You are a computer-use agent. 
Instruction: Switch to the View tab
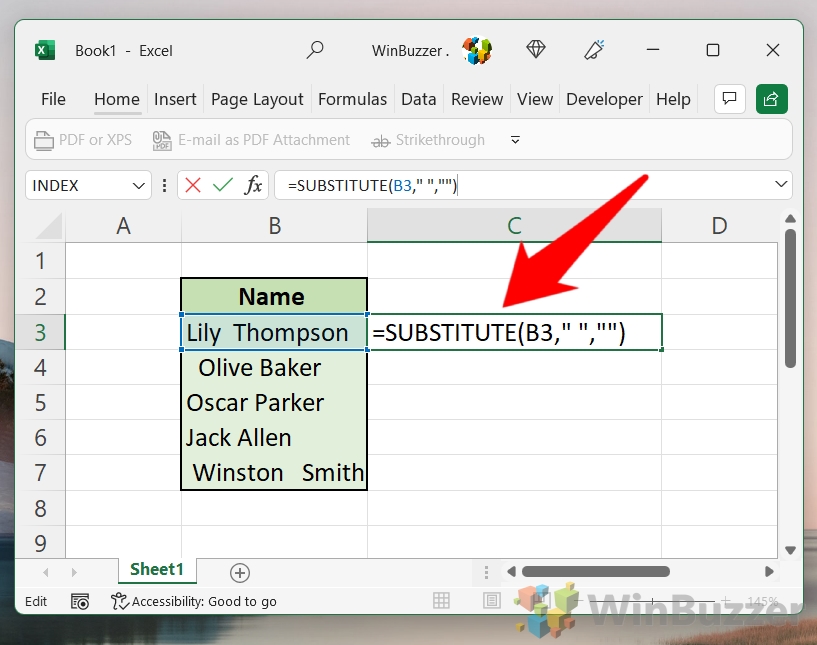(x=535, y=99)
